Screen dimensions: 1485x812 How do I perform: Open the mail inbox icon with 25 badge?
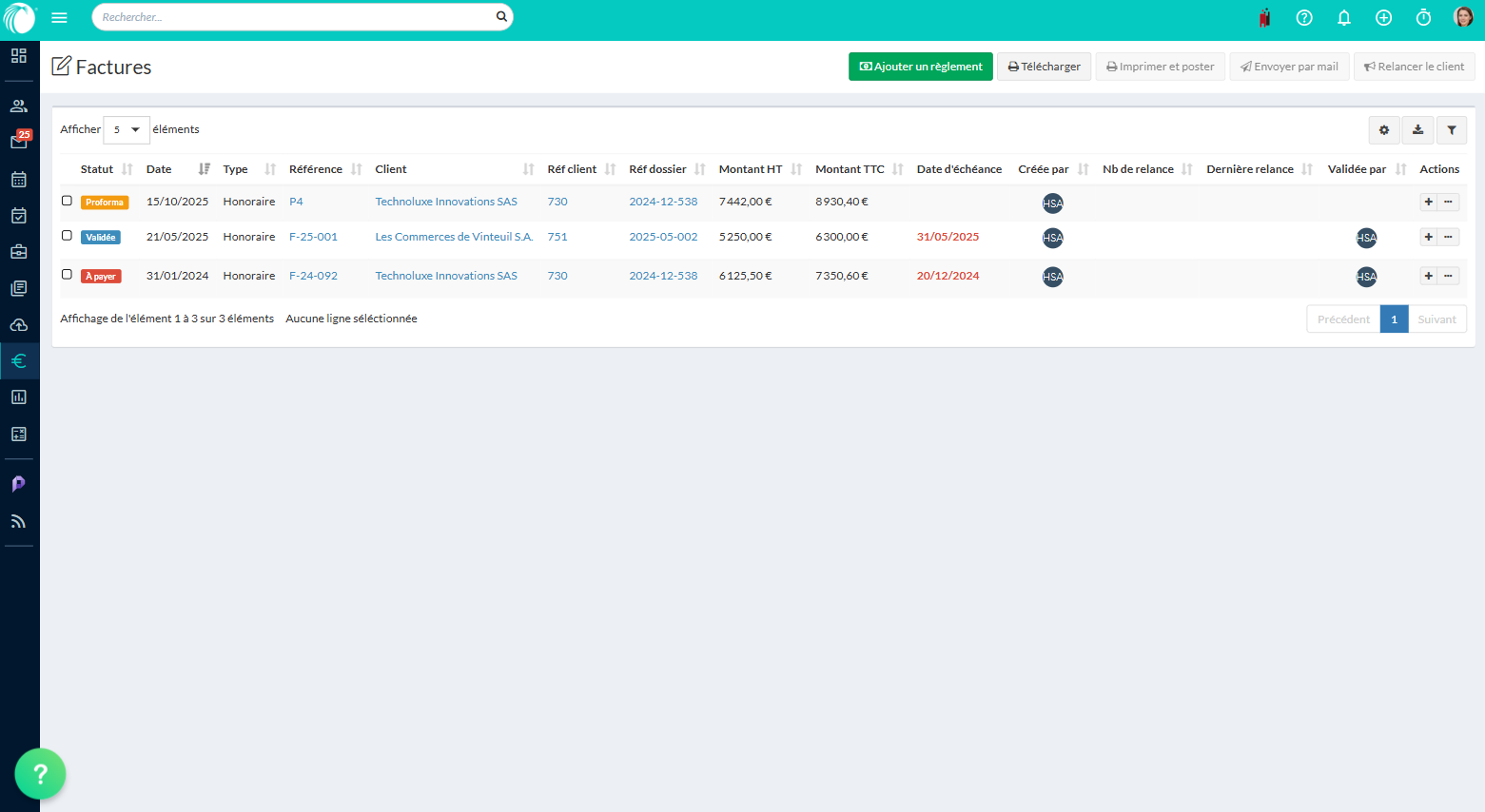coord(19,142)
